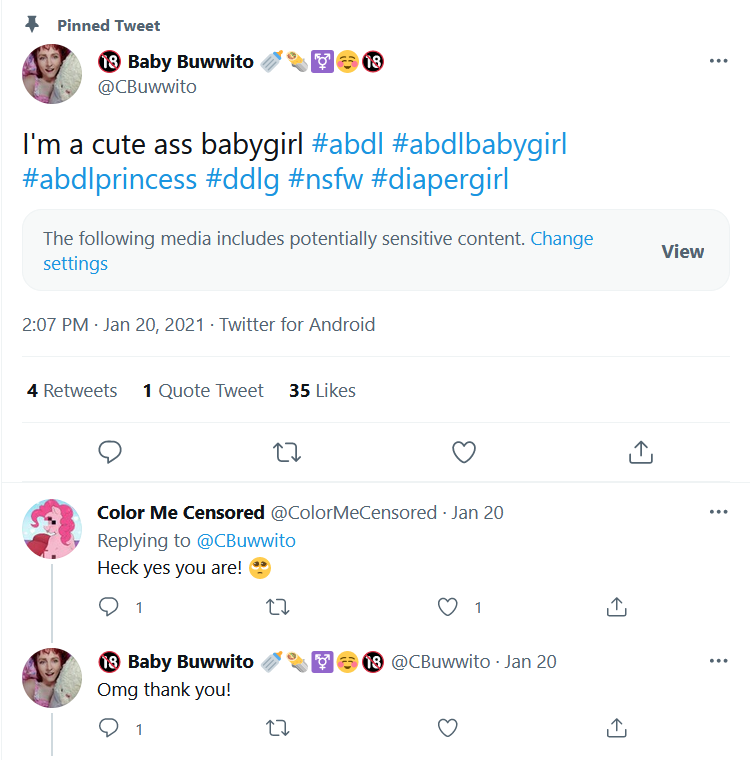Screen dimensions: 750x760
Task: Open more options for Color Me Censored reply
Action: click(x=718, y=512)
